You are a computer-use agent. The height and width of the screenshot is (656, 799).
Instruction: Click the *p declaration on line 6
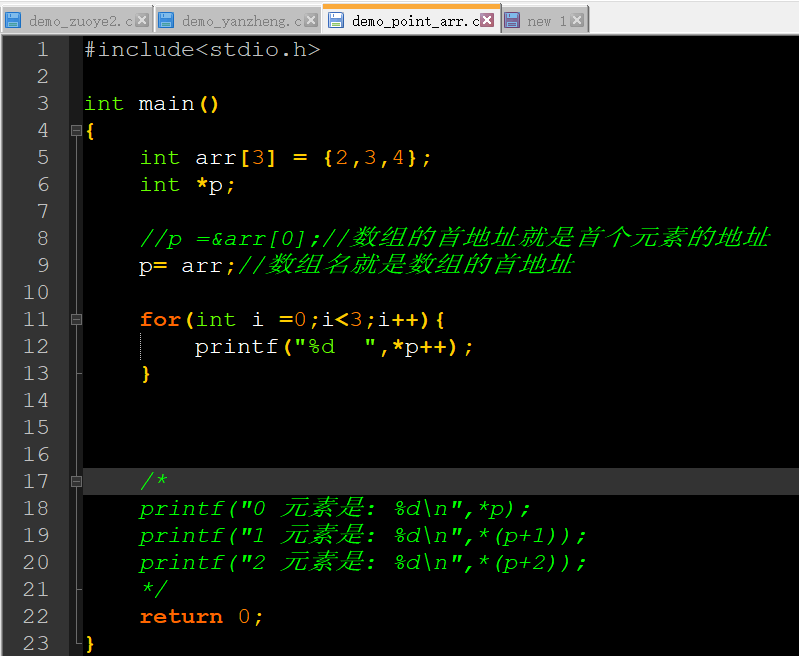[216, 185]
